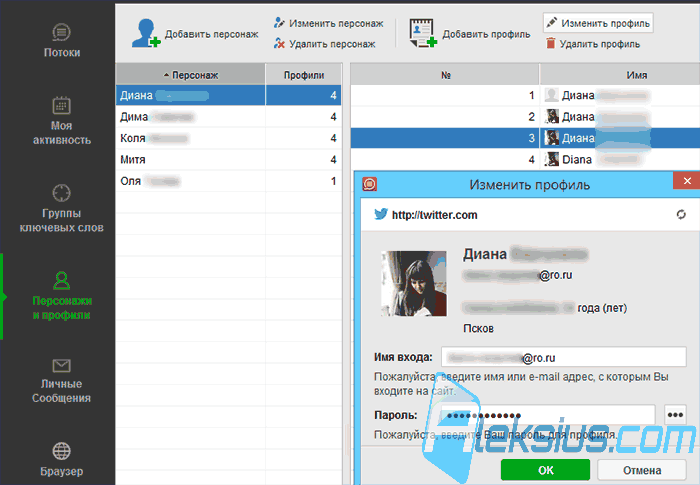Click Удалить профиль with the trash icon
Image resolution: width=700 pixels, height=485 pixels.
coord(593,44)
